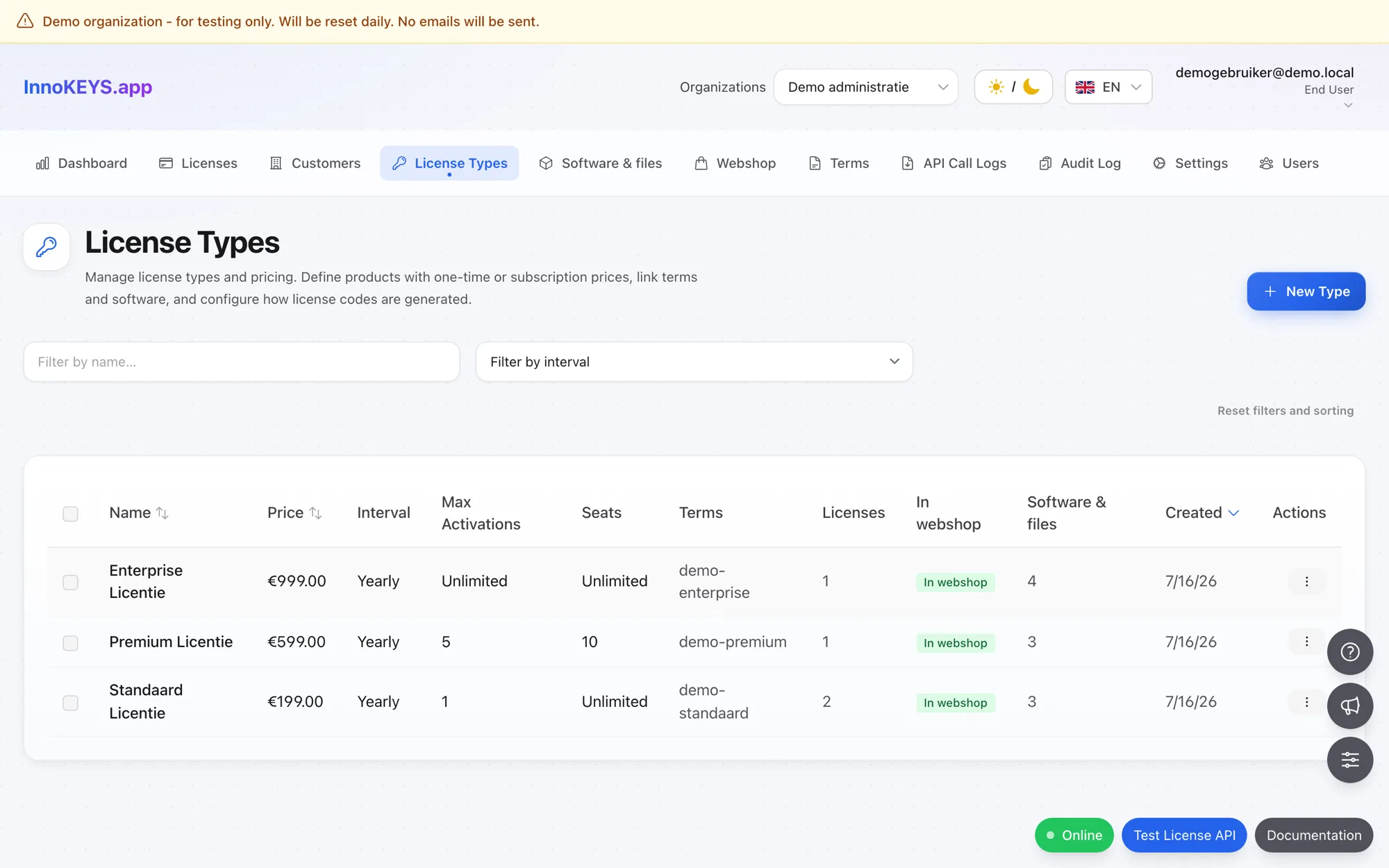Open actions menu for Standaard Licentie row
1389x868 pixels.
tap(1306, 702)
